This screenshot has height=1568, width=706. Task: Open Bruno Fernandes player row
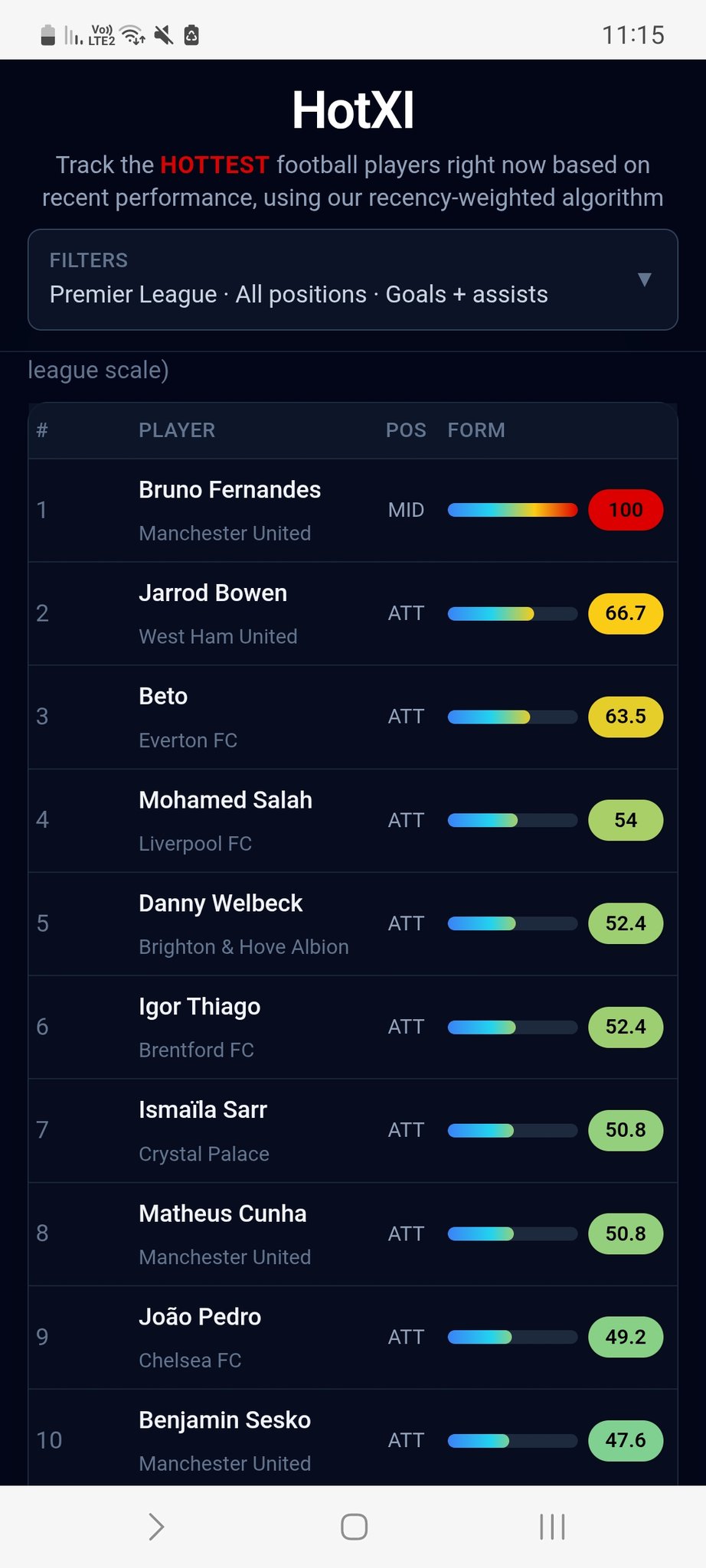tap(230, 490)
